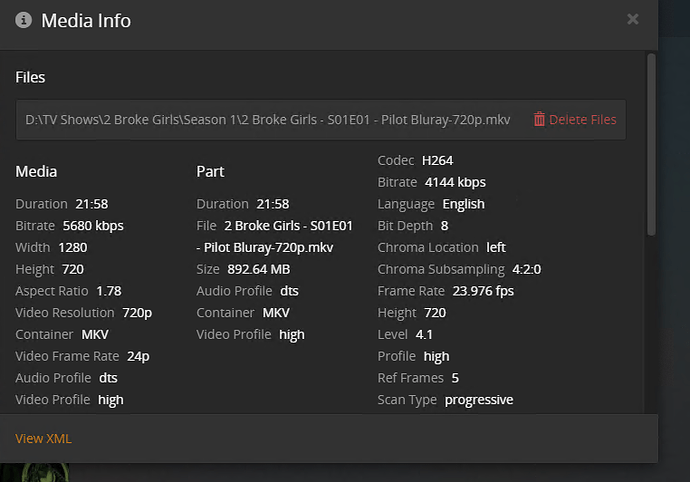Viewport: 690px width, 482px height.
Task: Click the dialog's vertical scrollbar
Action: (651, 145)
